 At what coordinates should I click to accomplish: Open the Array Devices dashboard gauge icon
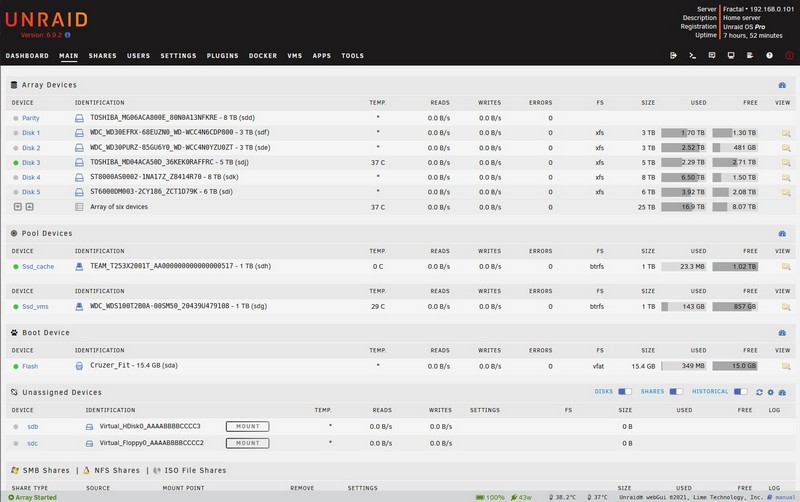[x=782, y=85]
